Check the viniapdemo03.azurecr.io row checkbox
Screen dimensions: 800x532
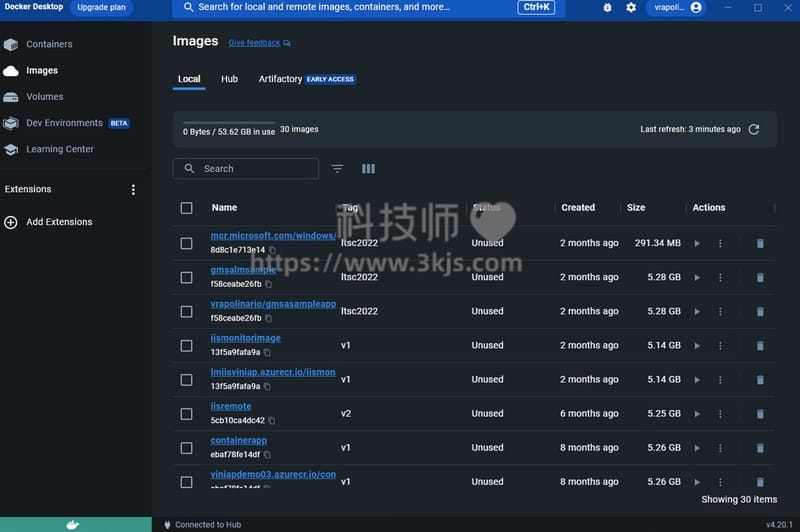click(186, 482)
